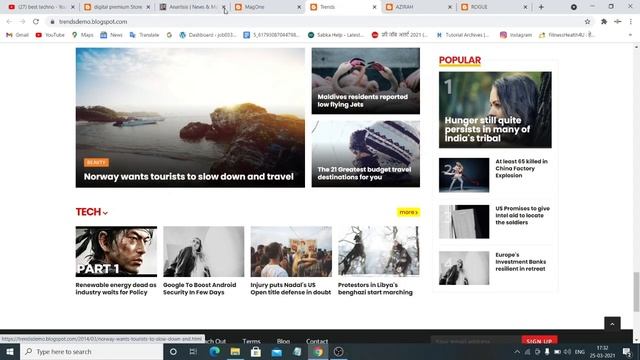Click the address bar URL field
The height and width of the screenshot is (360, 640).
click(314, 22)
